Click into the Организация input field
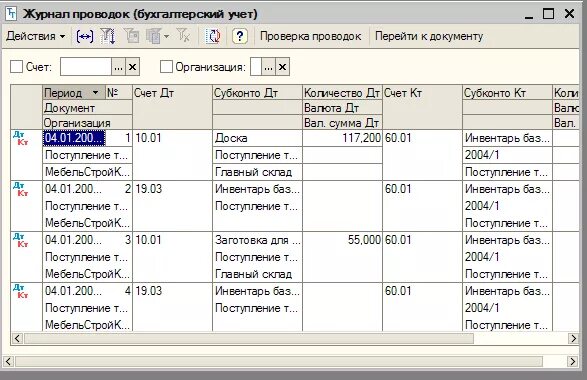Screen dimensions: 587x380 click(x=256, y=67)
